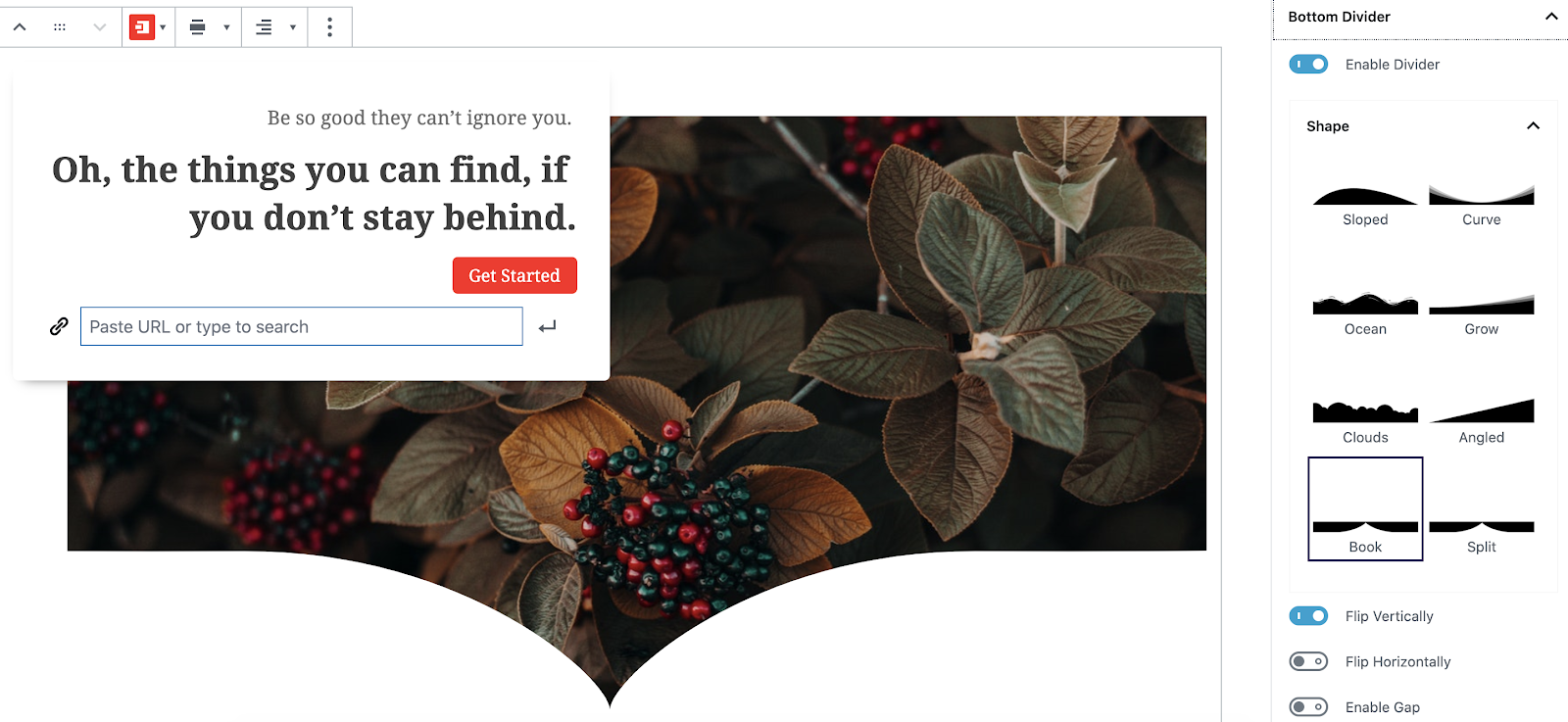Viewport: 1568px width, 722px height.
Task: Collapse the Shape section
Action: point(1534,125)
